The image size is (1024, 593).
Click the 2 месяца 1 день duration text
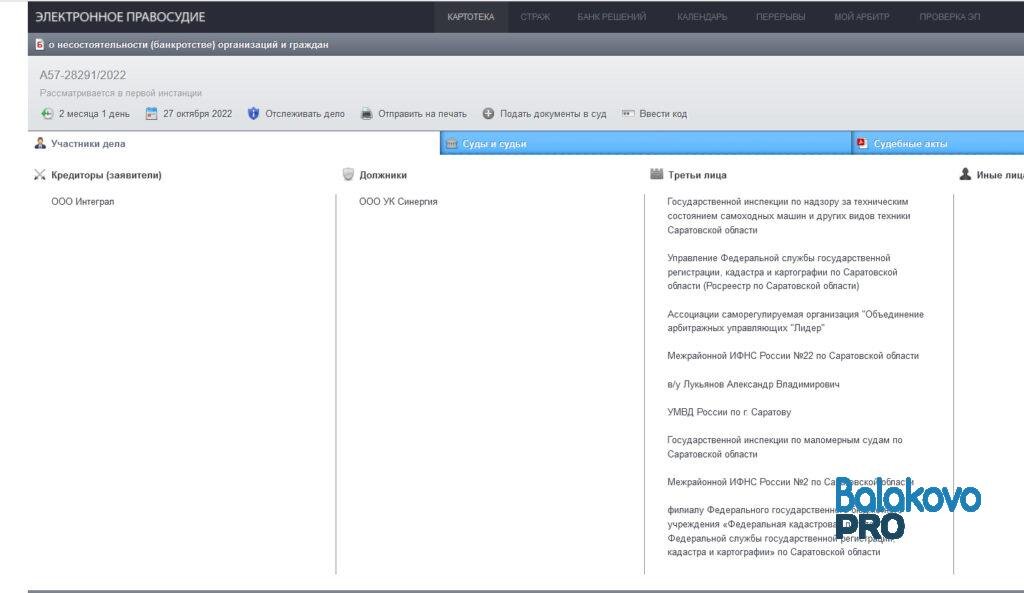coord(95,114)
